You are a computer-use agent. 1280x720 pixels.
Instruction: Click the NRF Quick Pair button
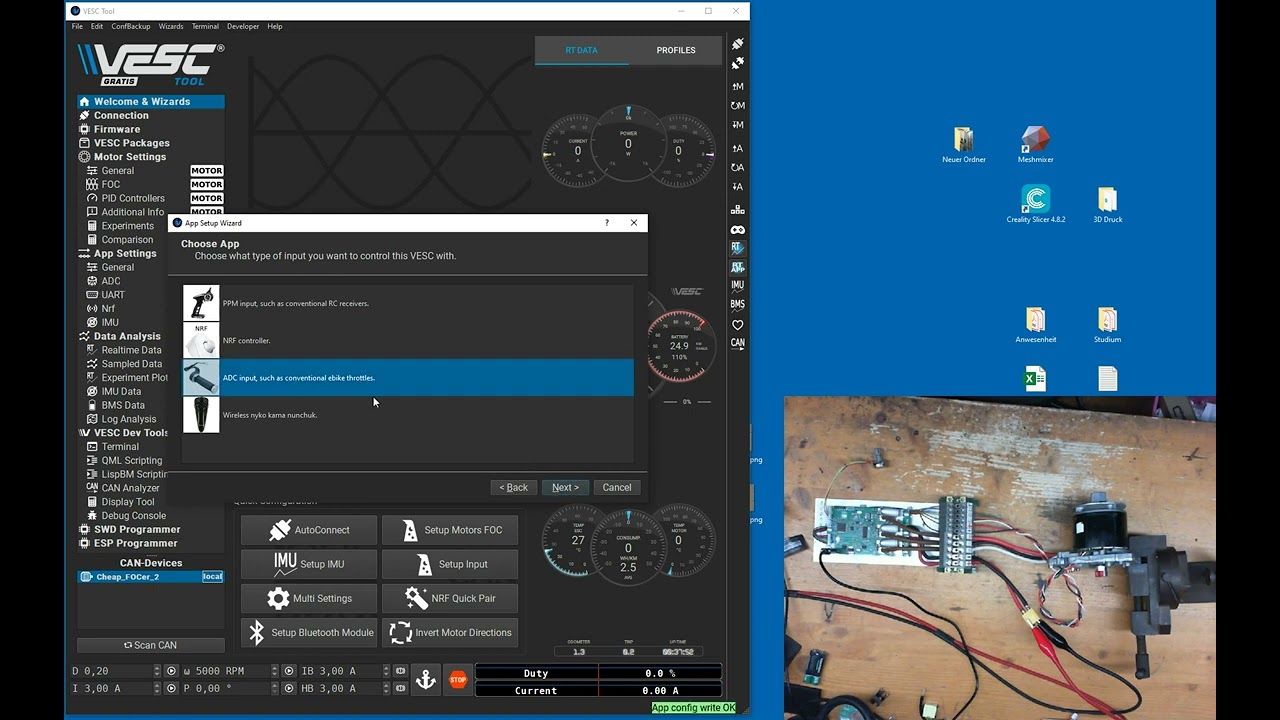pos(450,598)
